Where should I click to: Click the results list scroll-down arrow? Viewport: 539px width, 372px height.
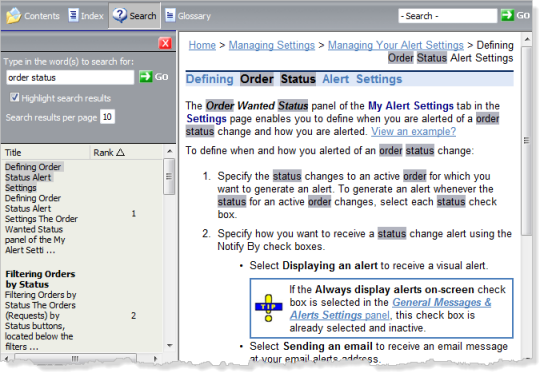pyautogui.click(x=169, y=345)
